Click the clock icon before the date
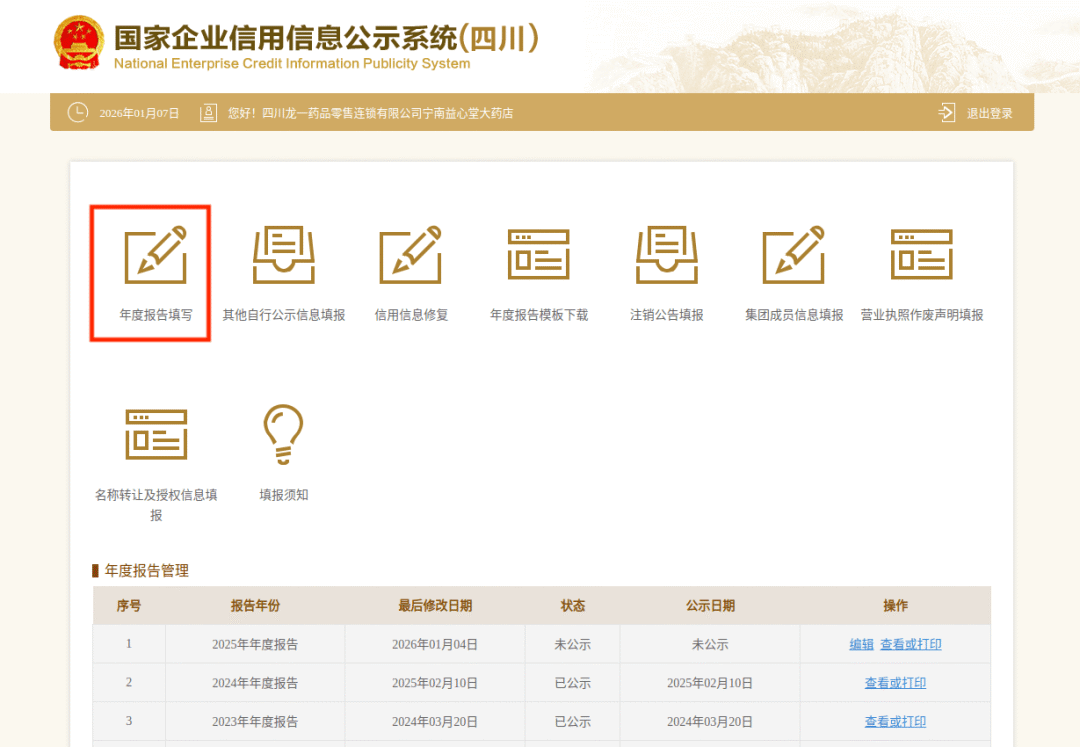 coord(78,113)
